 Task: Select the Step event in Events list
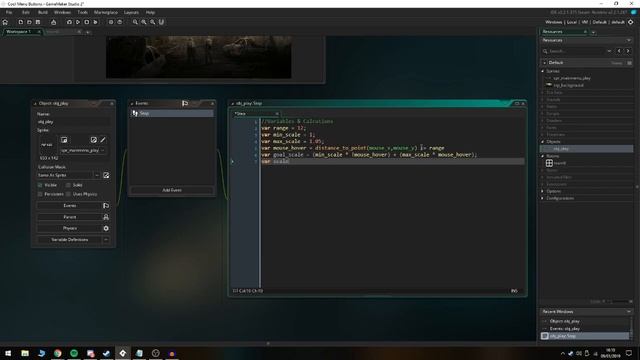coord(172,113)
